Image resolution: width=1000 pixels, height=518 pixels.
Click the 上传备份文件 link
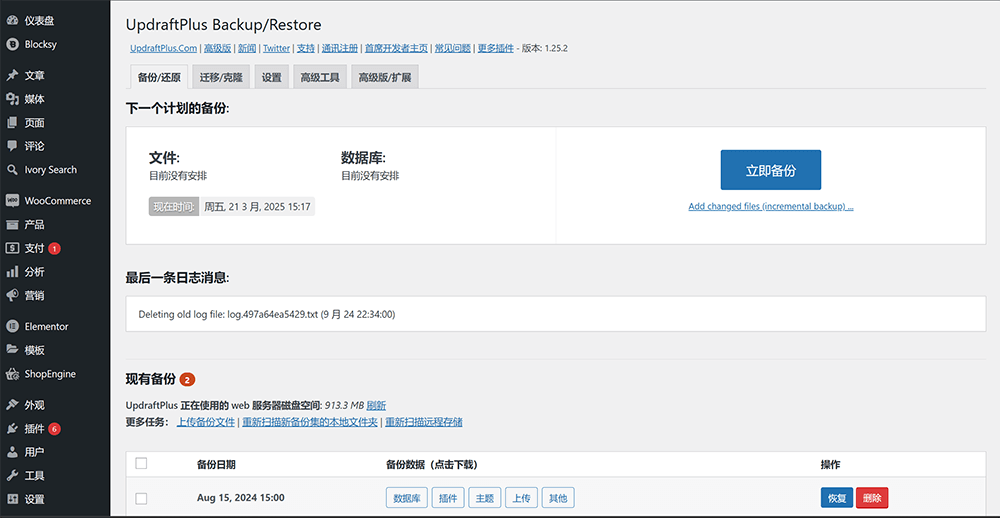pyautogui.click(x=206, y=422)
